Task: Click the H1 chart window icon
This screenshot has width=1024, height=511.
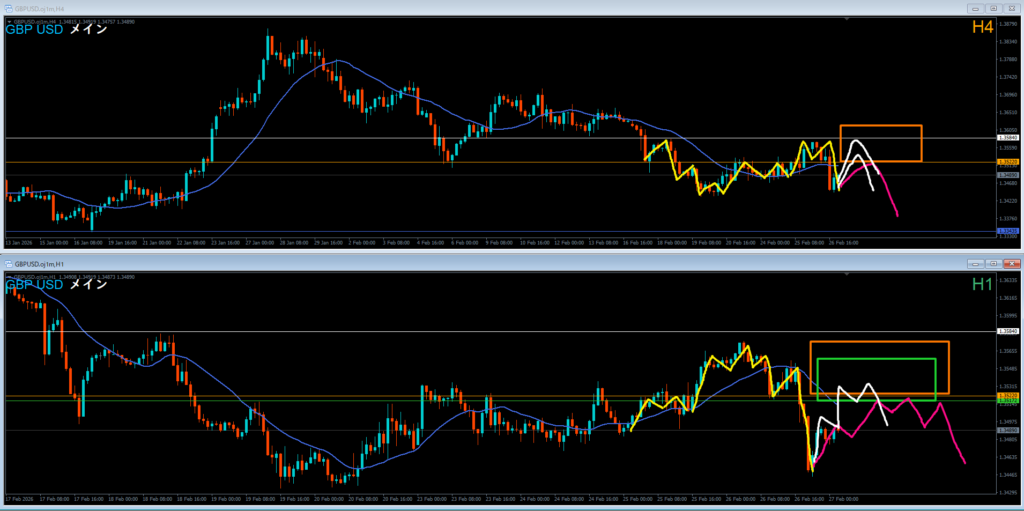Action: (9, 263)
